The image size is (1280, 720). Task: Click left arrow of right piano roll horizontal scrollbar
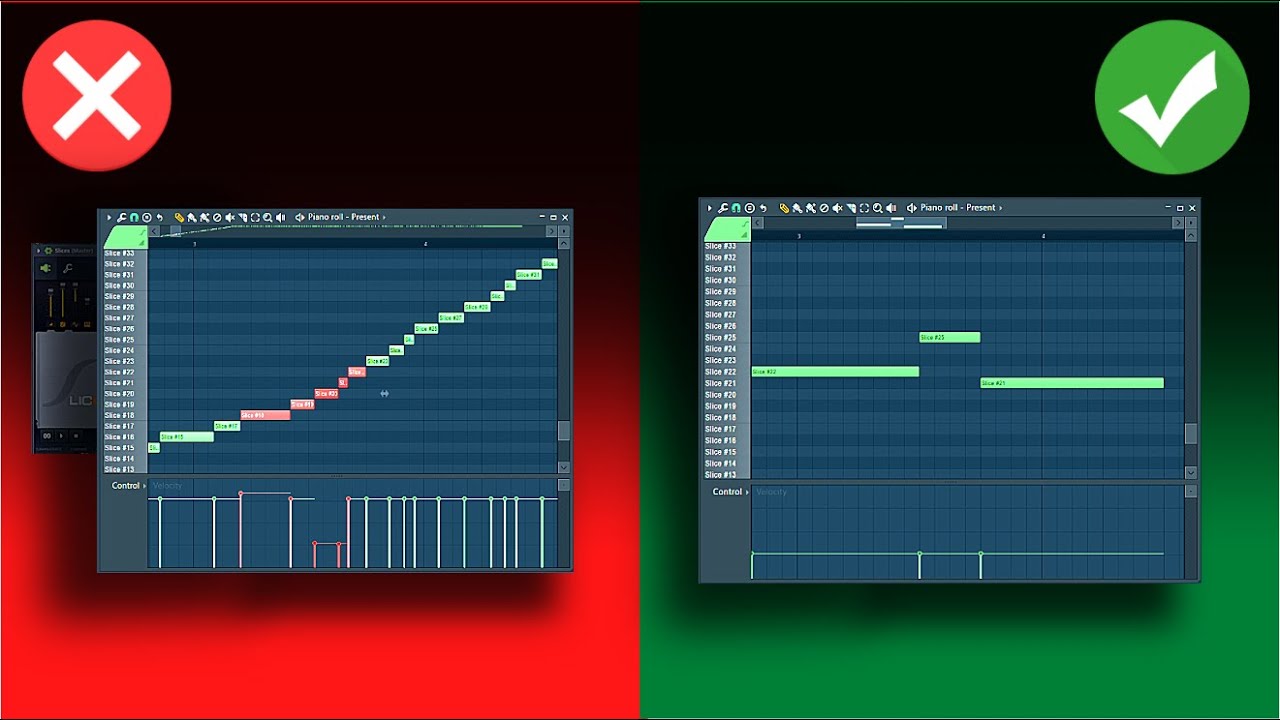758,223
